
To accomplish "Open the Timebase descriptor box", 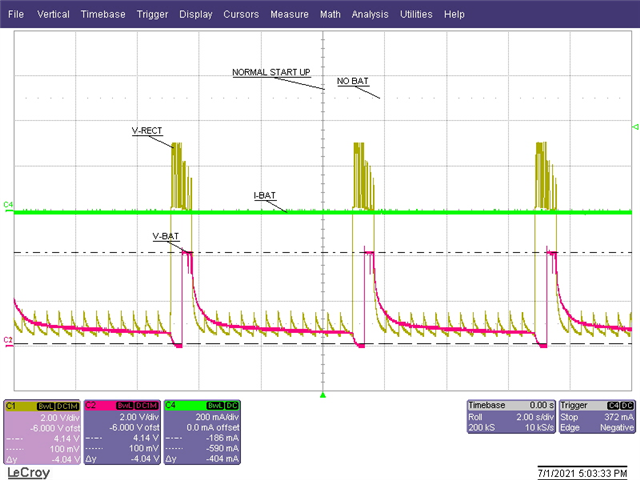I will coord(511,417).
